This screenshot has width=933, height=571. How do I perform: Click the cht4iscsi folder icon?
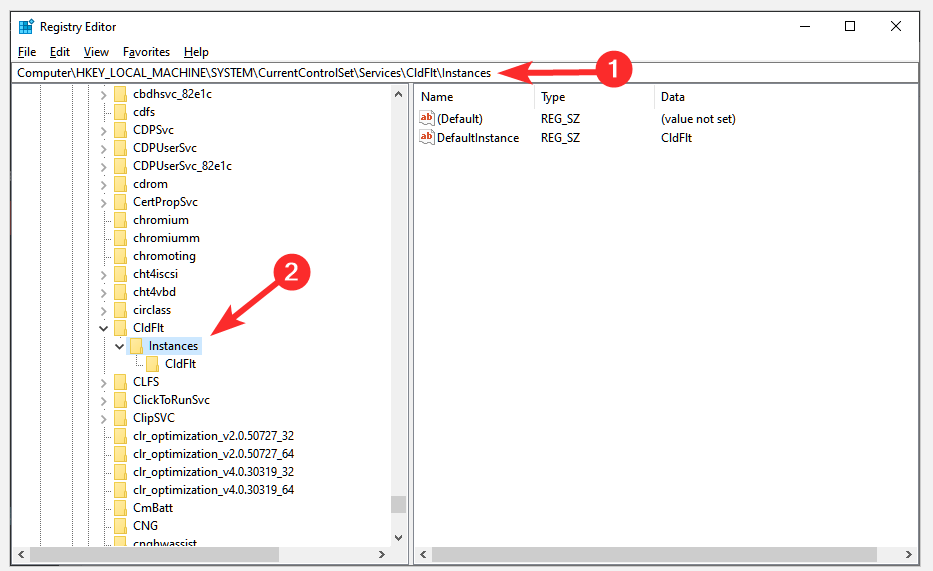click(120, 274)
